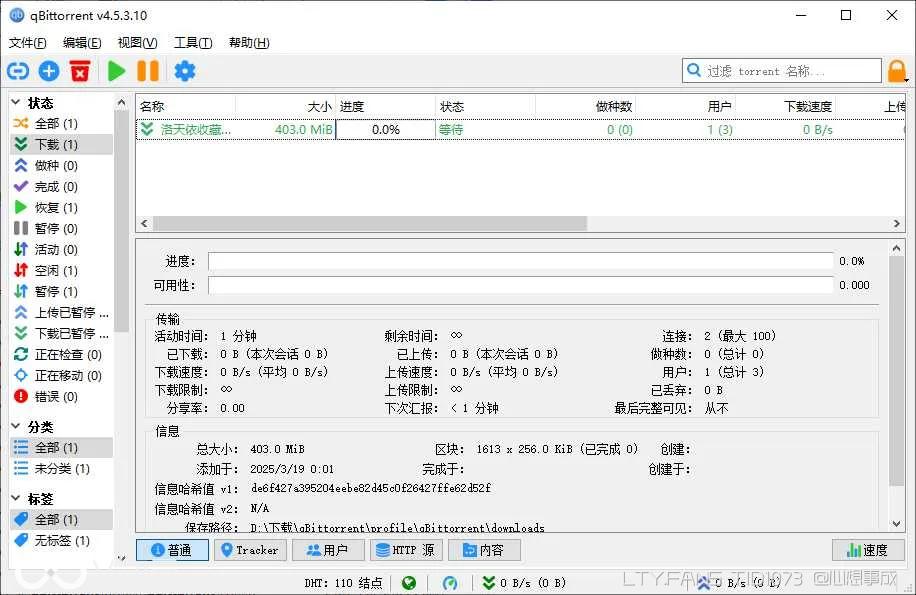This screenshot has height=595, width=916.
Task: Open the 速度 graph tab
Action: 868,550
